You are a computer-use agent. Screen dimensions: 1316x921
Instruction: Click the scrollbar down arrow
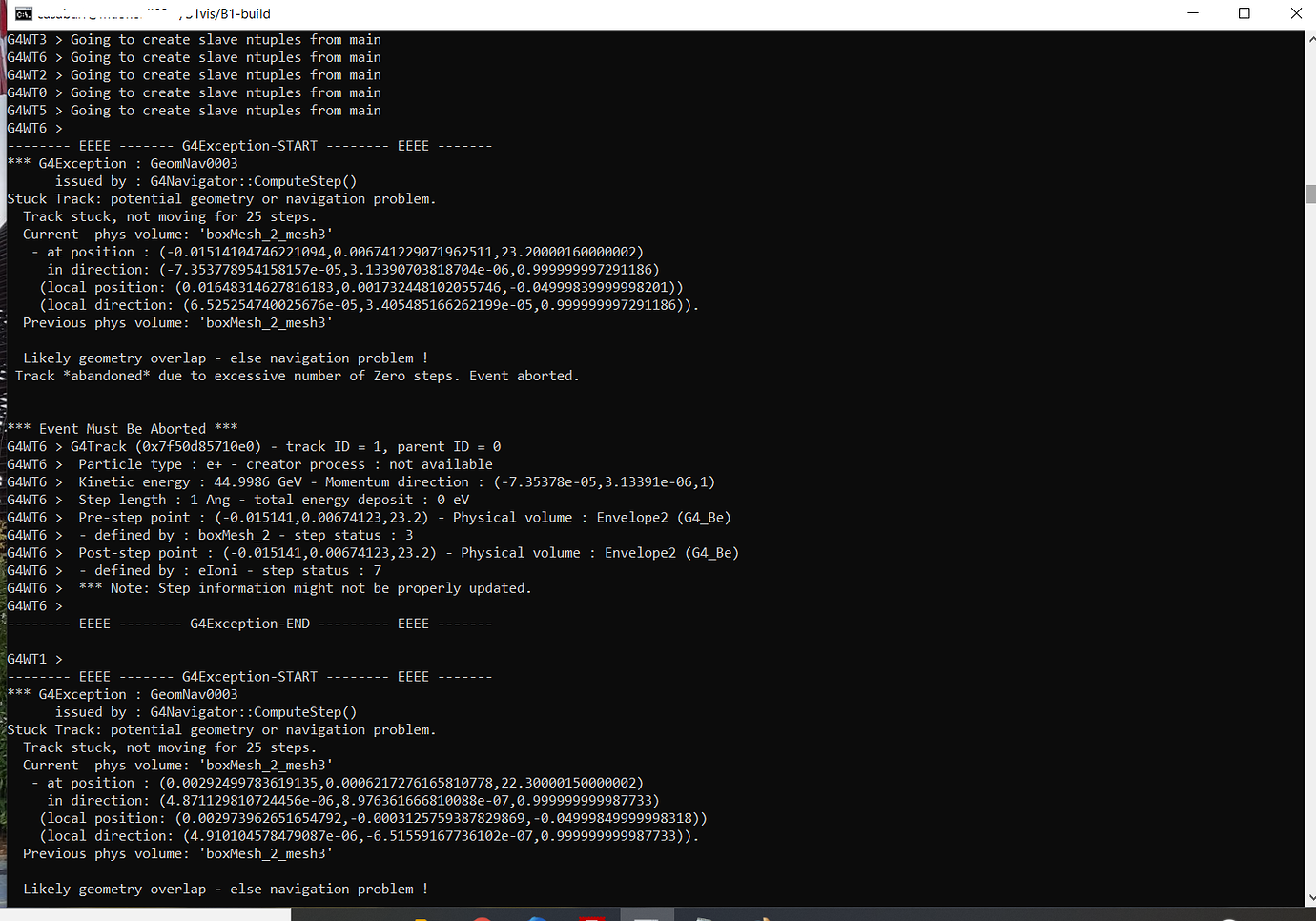1310,897
